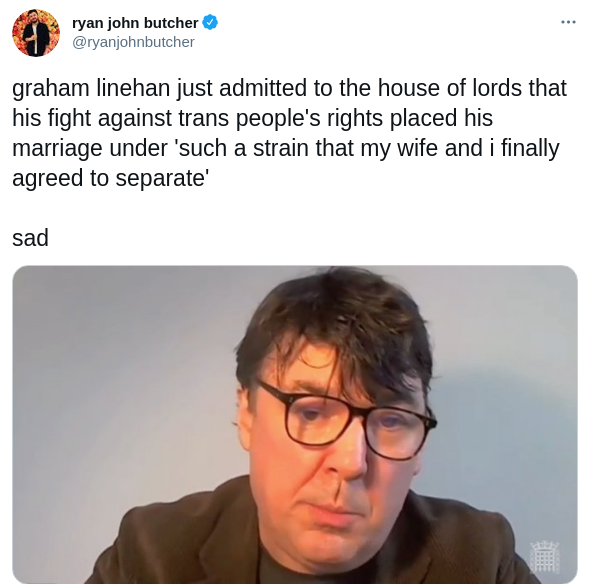The width and height of the screenshot is (590, 584).
Task: Open ryan john butcher's profile avatar
Action: point(36,33)
